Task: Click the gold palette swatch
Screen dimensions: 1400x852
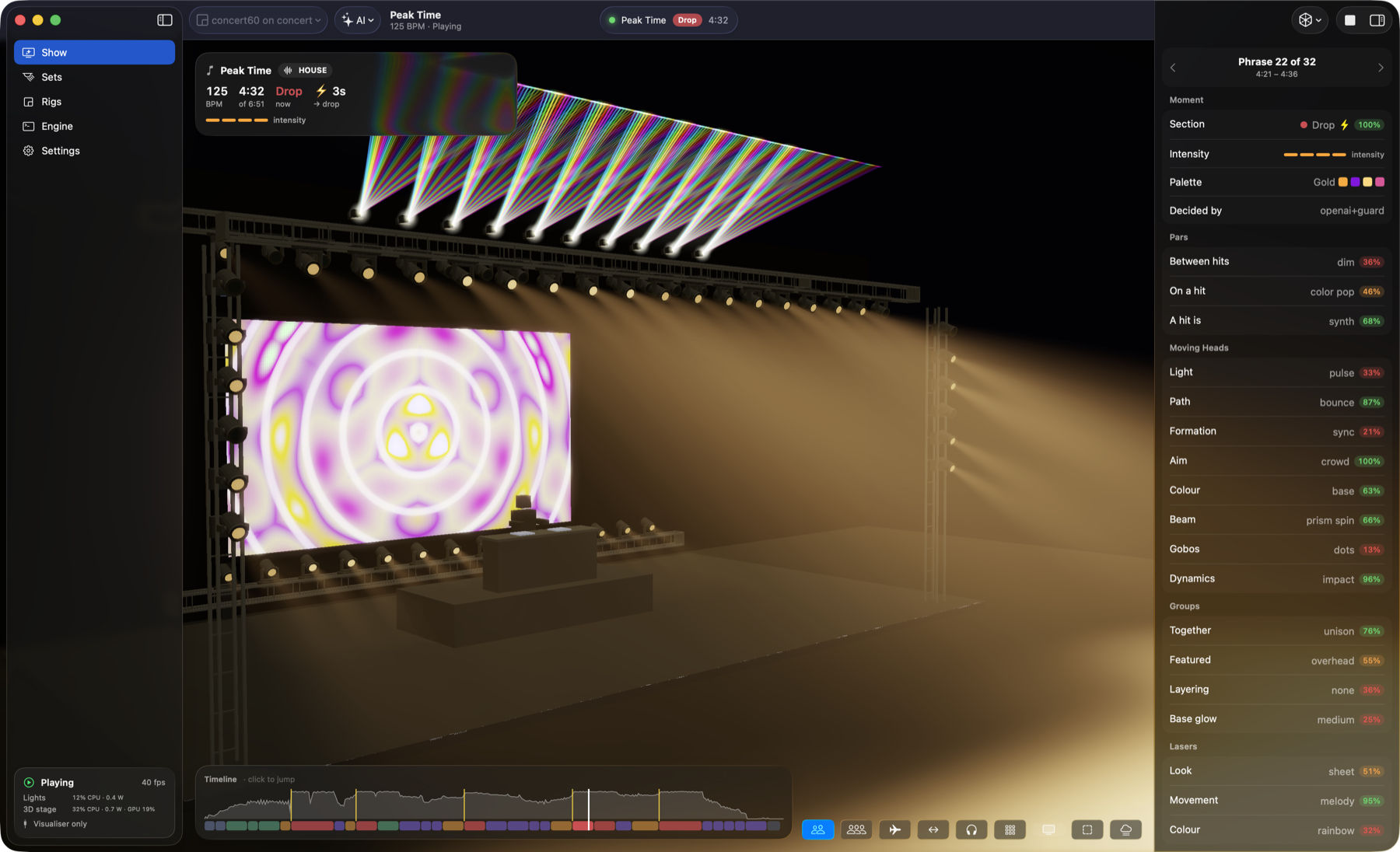Action: coord(1342,182)
